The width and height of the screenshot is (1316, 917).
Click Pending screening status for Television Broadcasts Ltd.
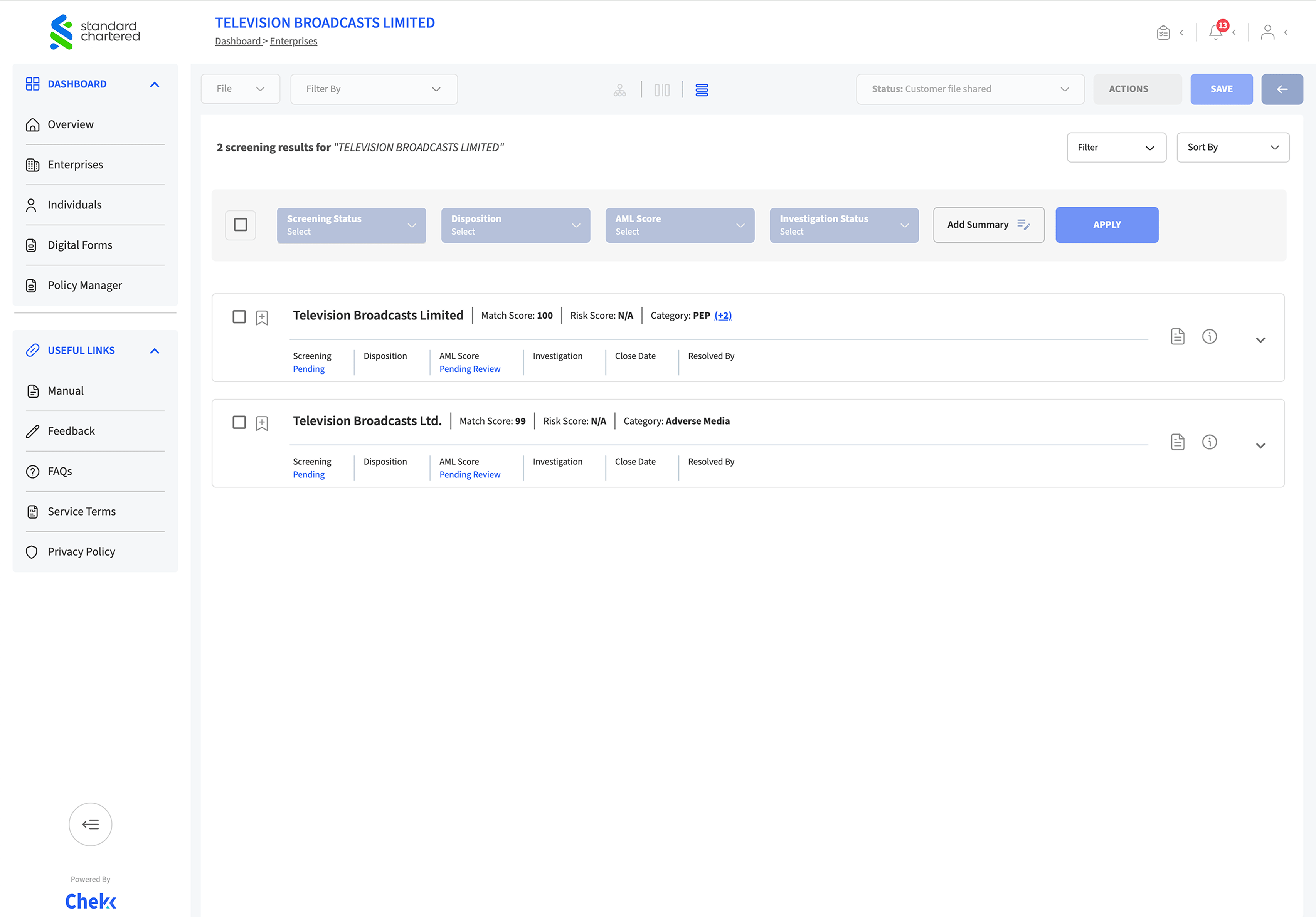pyautogui.click(x=308, y=474)
